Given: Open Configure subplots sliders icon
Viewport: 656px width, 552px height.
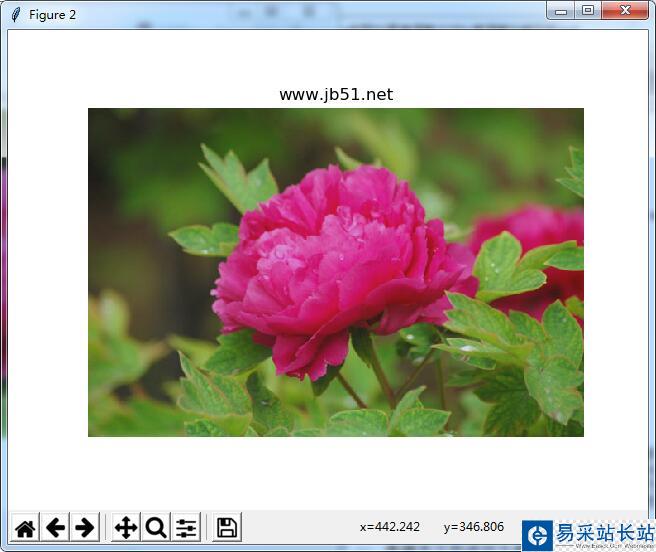Looking at the screenshot, I should tap(186, 527).
